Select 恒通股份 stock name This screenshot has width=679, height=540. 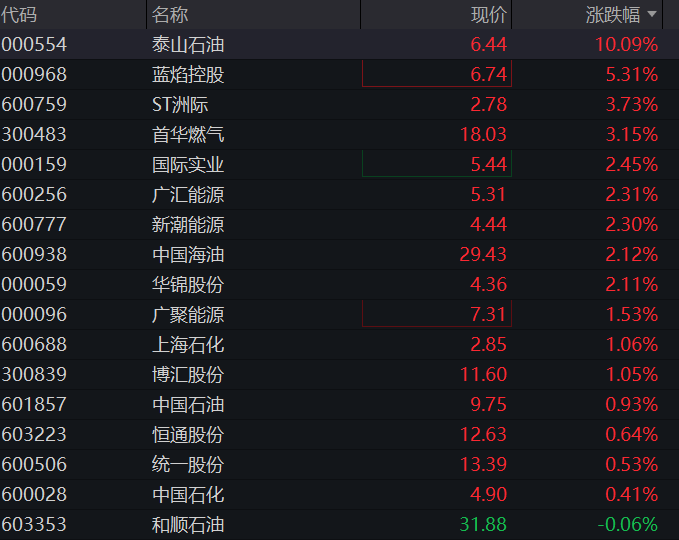188,434
